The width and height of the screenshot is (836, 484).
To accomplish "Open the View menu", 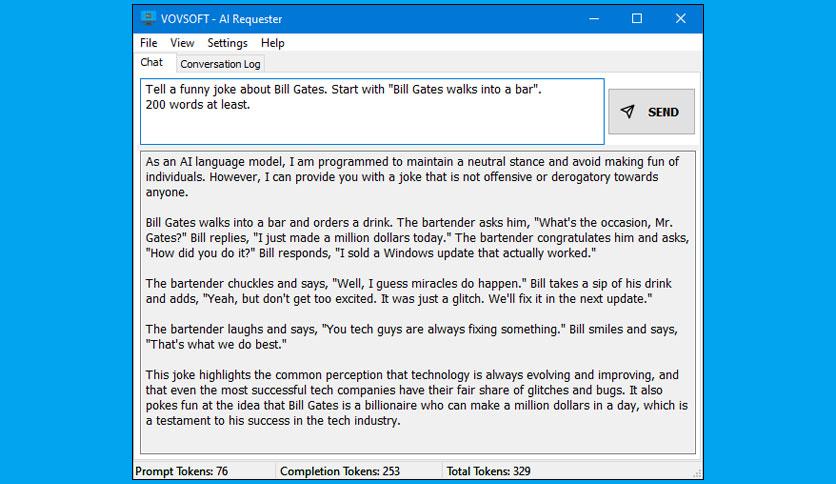I will click(x=182, y=43).
